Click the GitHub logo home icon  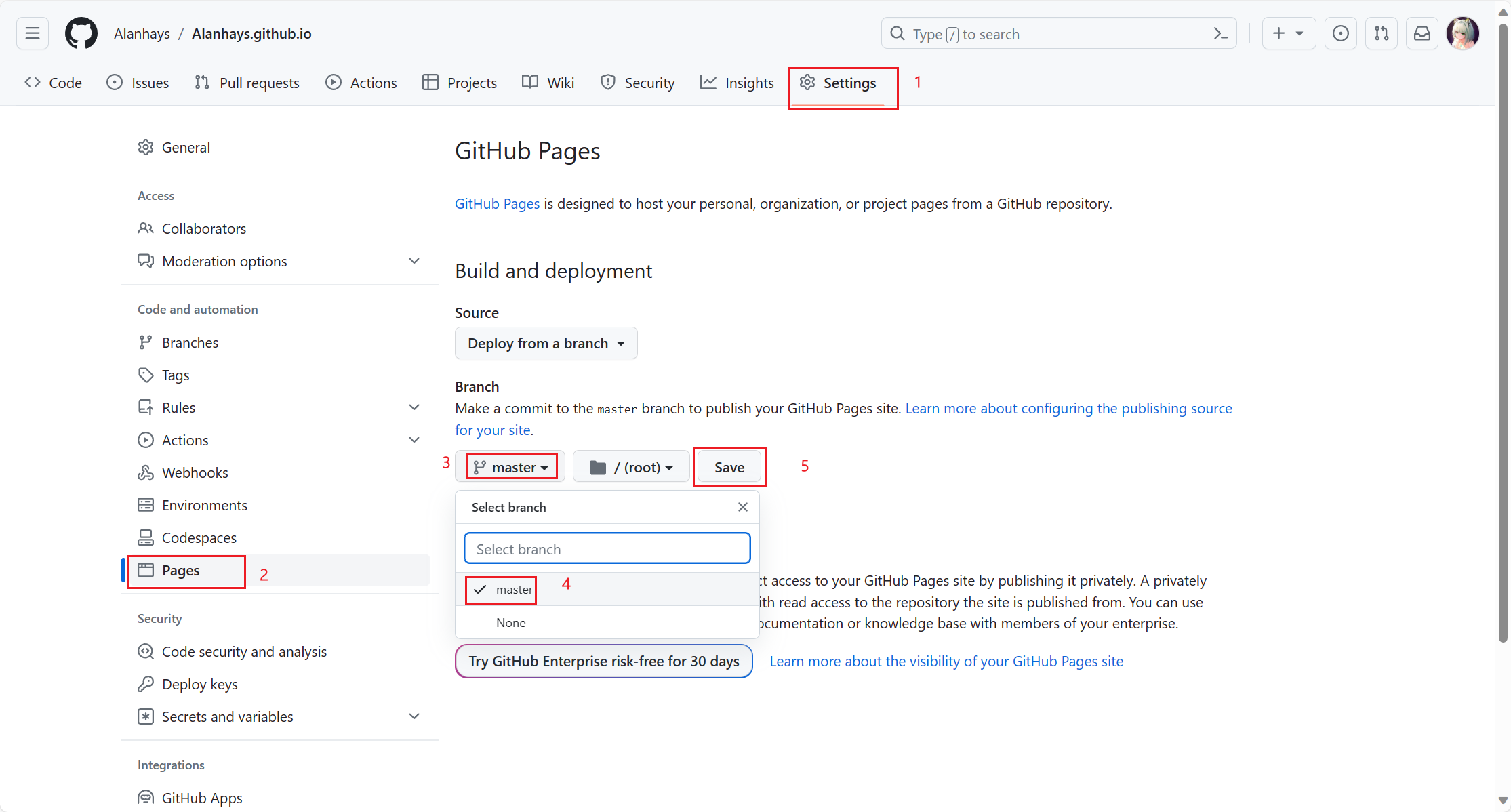tap(81, 33)
